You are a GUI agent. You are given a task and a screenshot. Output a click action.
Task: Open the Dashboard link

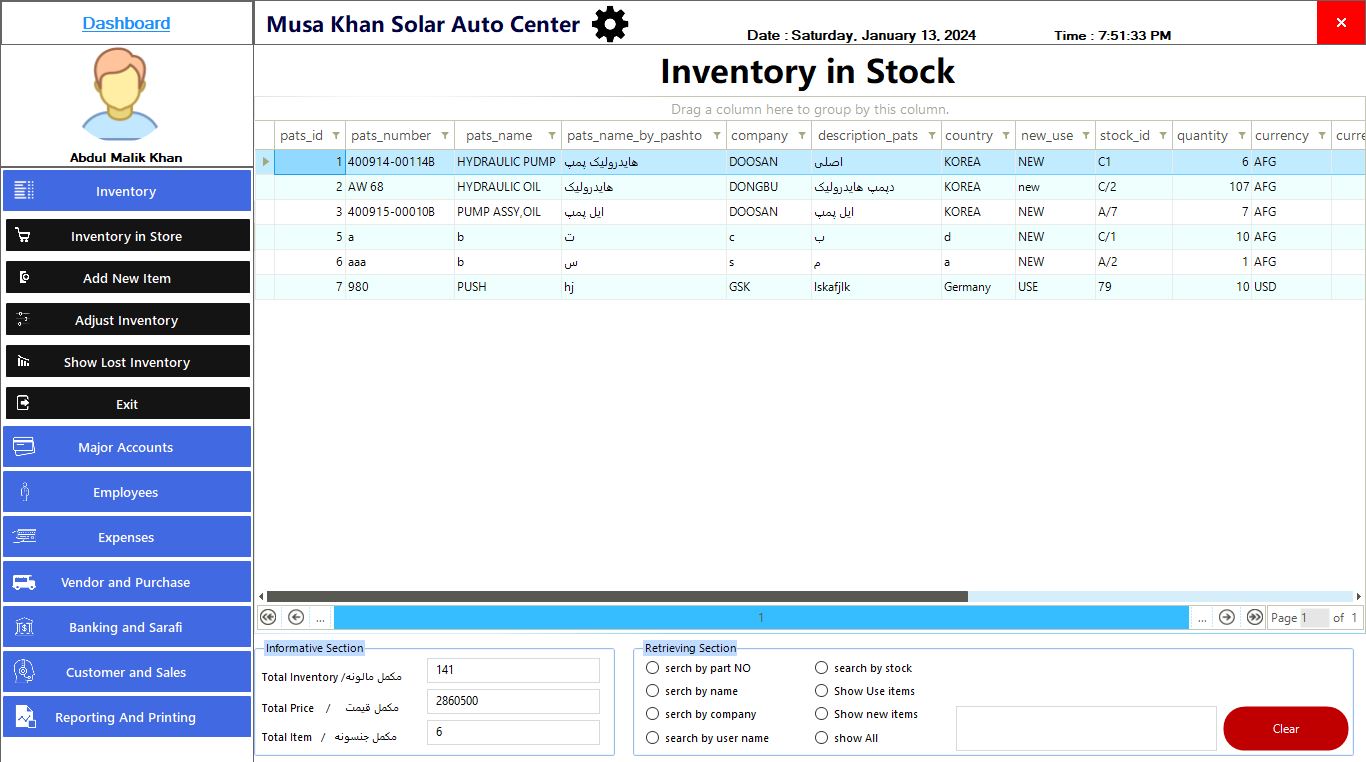click(126, 23)
